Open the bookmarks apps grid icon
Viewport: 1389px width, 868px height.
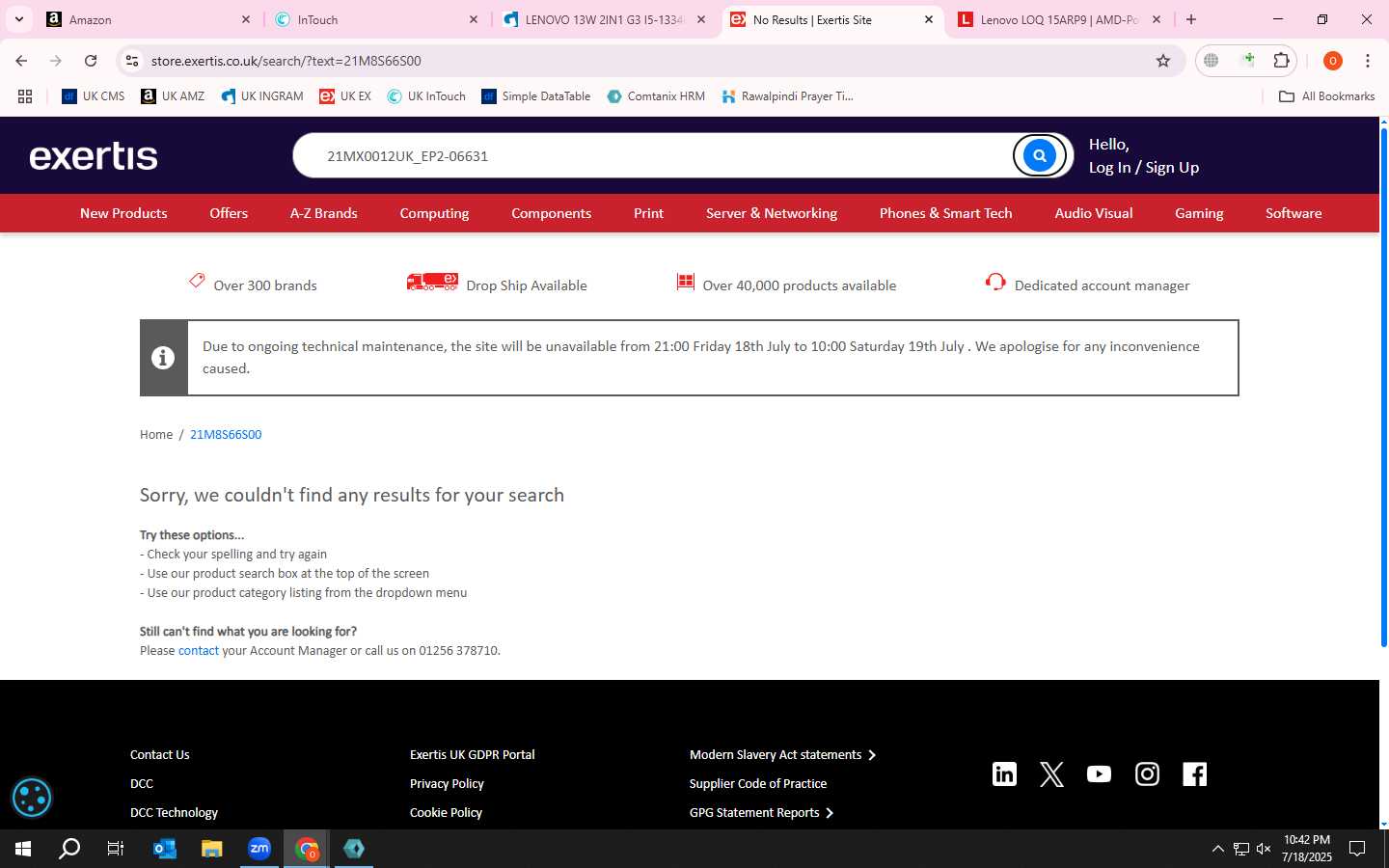point(25,96)
